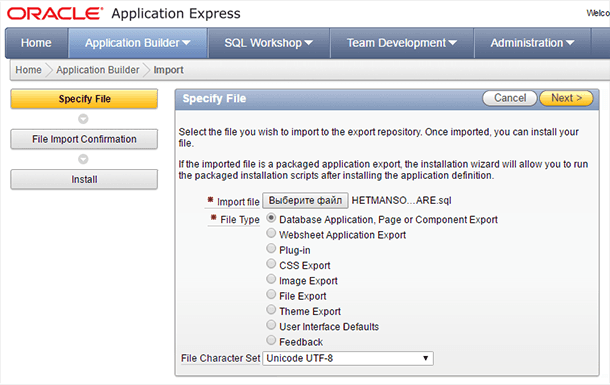The width and height of the screenshot is (610, 385).
Task: Select Database Application, Page or Component Export
Action: tap(271, 218)
